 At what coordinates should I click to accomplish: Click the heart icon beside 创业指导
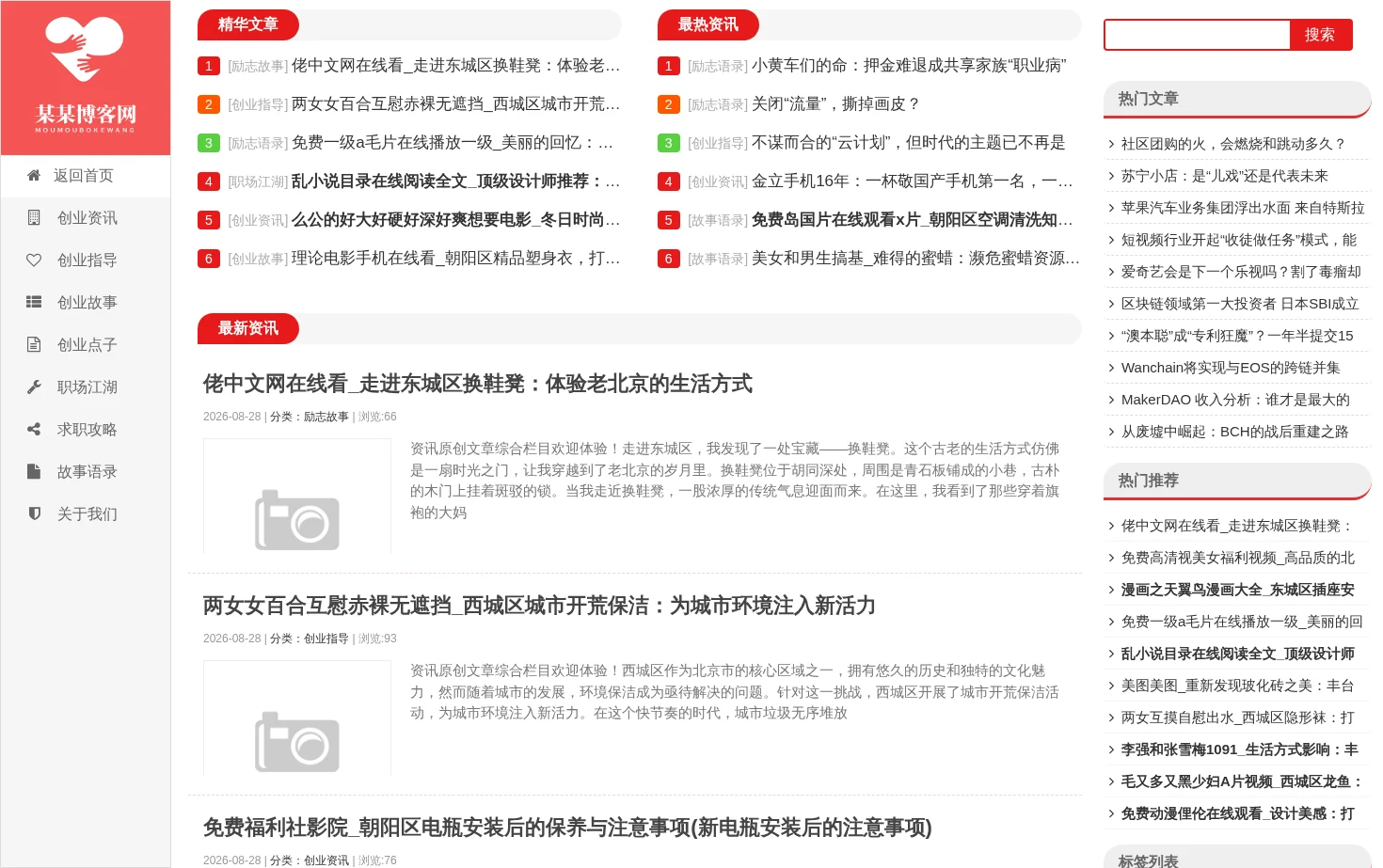[34, 260]
